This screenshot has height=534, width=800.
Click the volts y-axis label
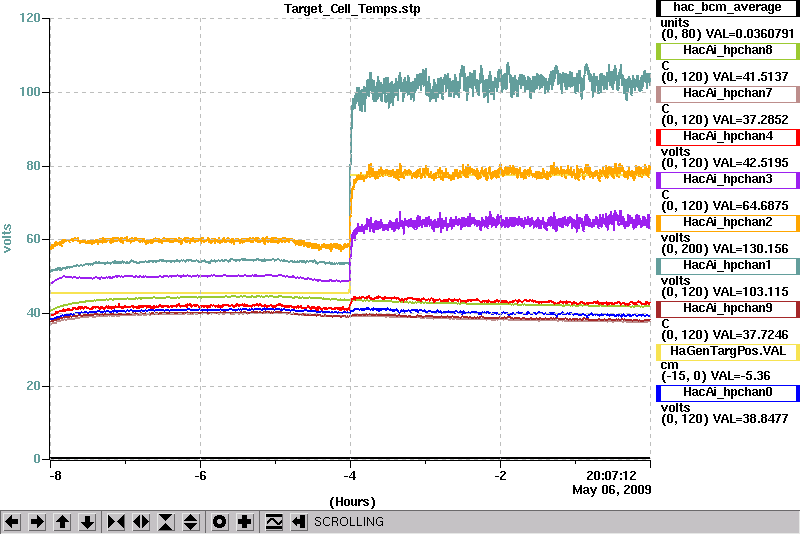point(7,238)
